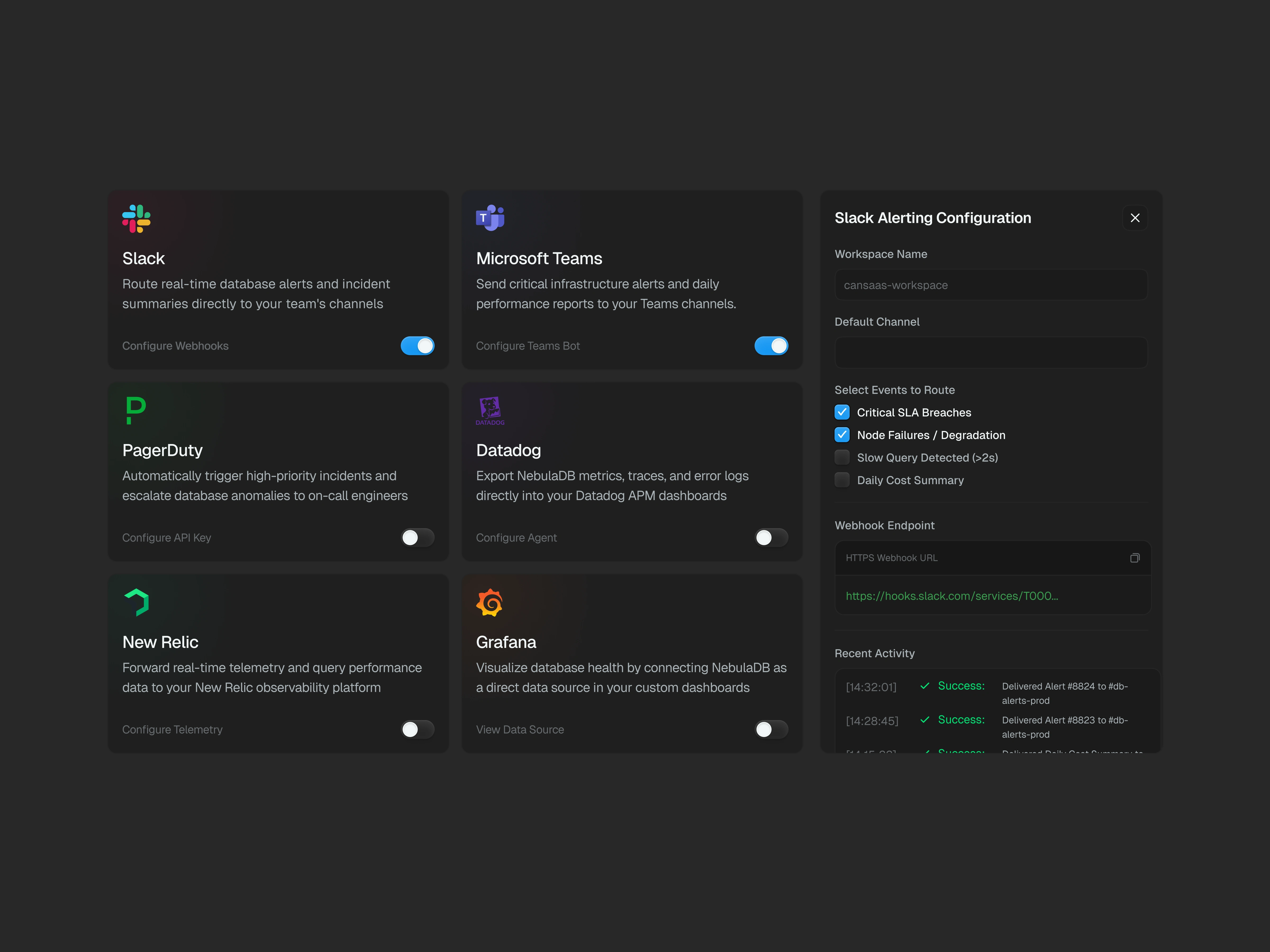
Task: Click the PagerDuty logo icon
Action: [x=136, y=410]
